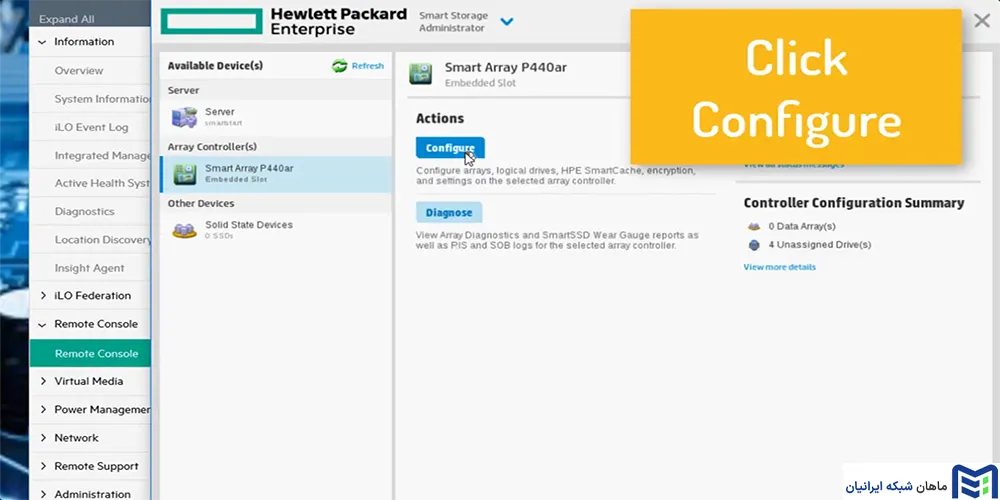This screenshot has height=500, width=1000.
Task: Click the Available Device(s) heading
Action: click(x=215, y=66)
